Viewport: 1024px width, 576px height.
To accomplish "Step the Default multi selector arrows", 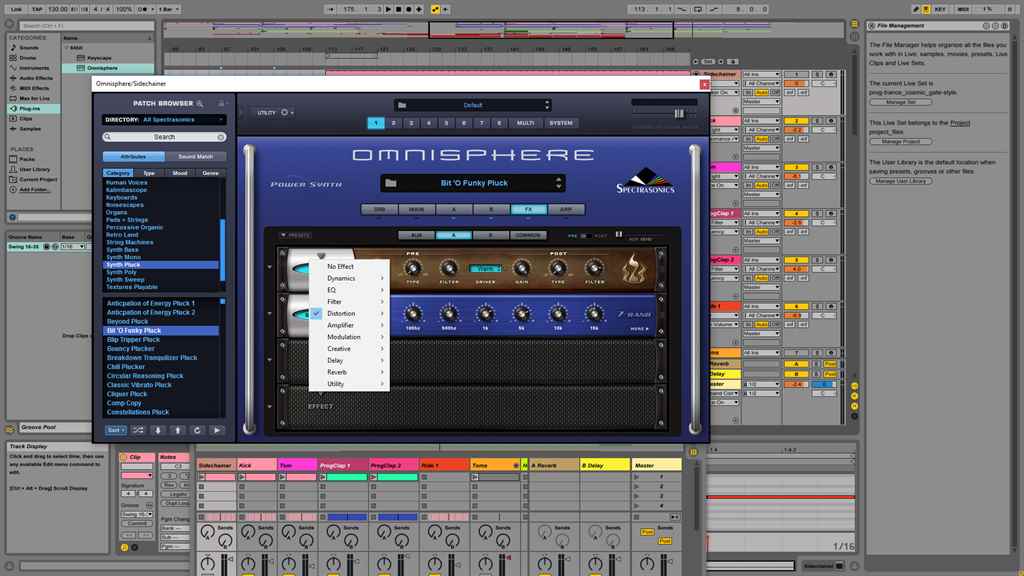I will tap(547, 105).
